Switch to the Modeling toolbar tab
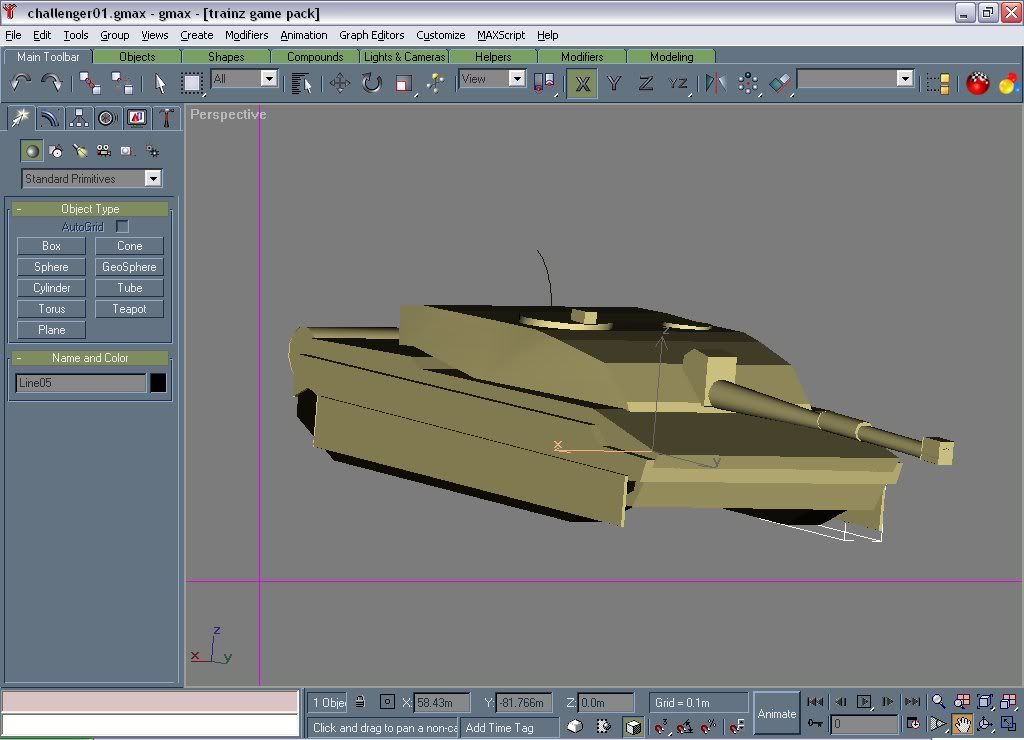This screenshot has height=740, width=1024. (x=671, y=57)
